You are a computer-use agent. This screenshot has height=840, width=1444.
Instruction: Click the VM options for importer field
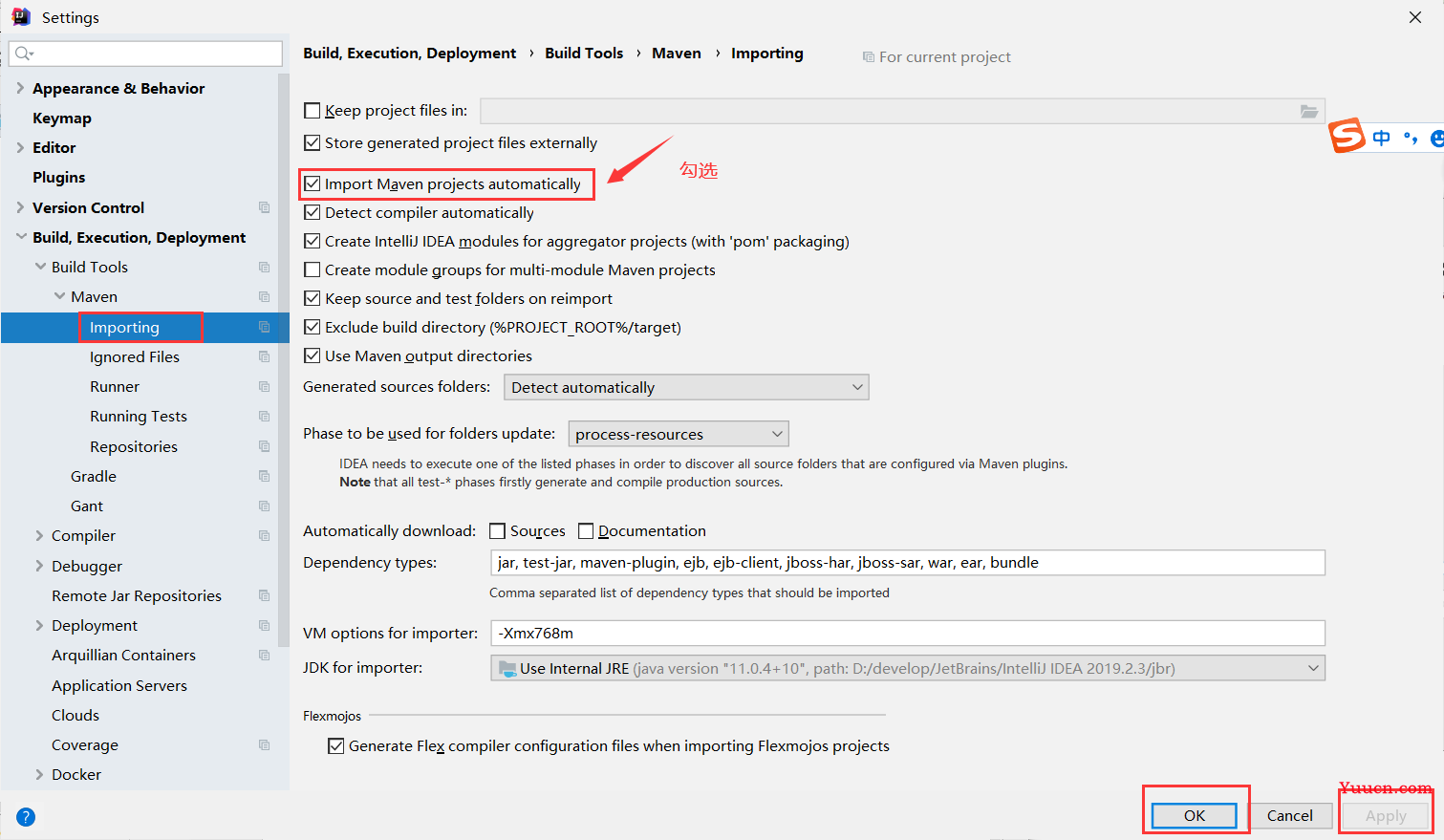pos(908,633)
